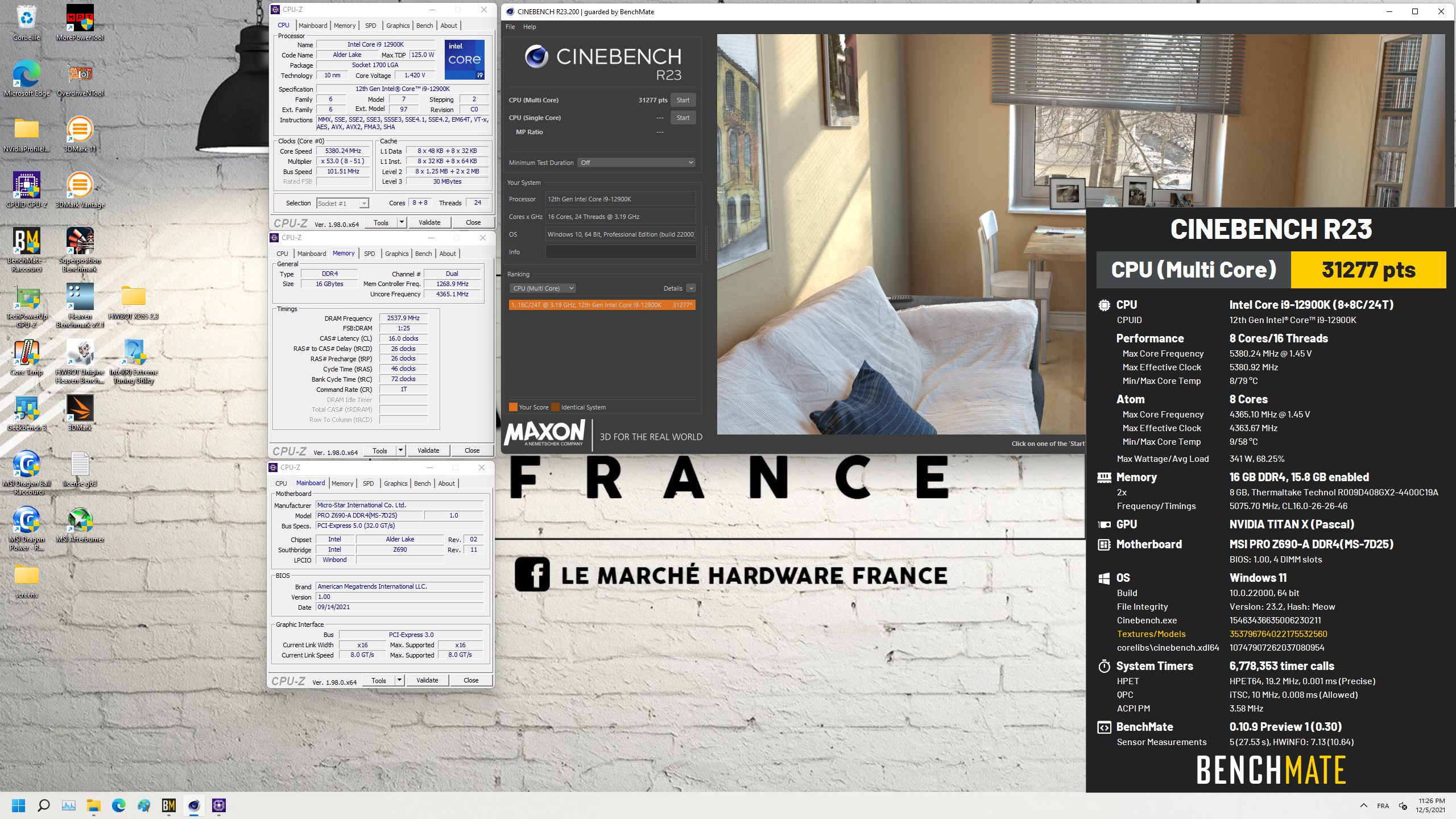Open BenchMate from the taskbar

168,806
